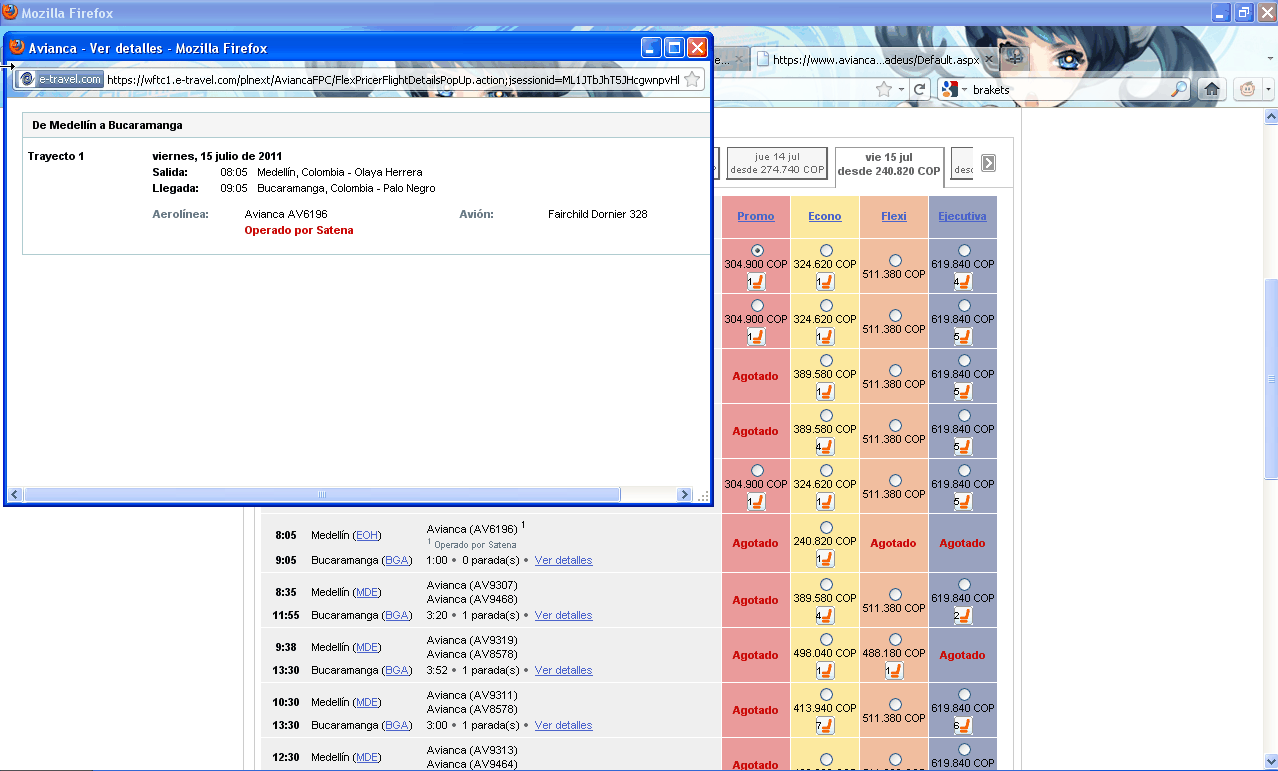Click the search magnifier next to brakets

(x=1179, y=89)
